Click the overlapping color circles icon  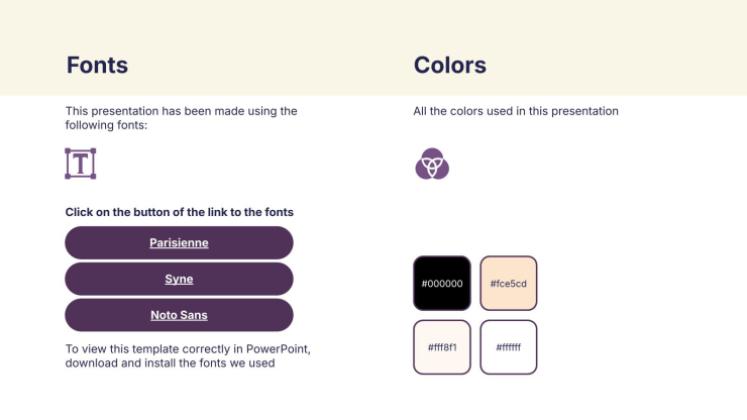point(431,163)
